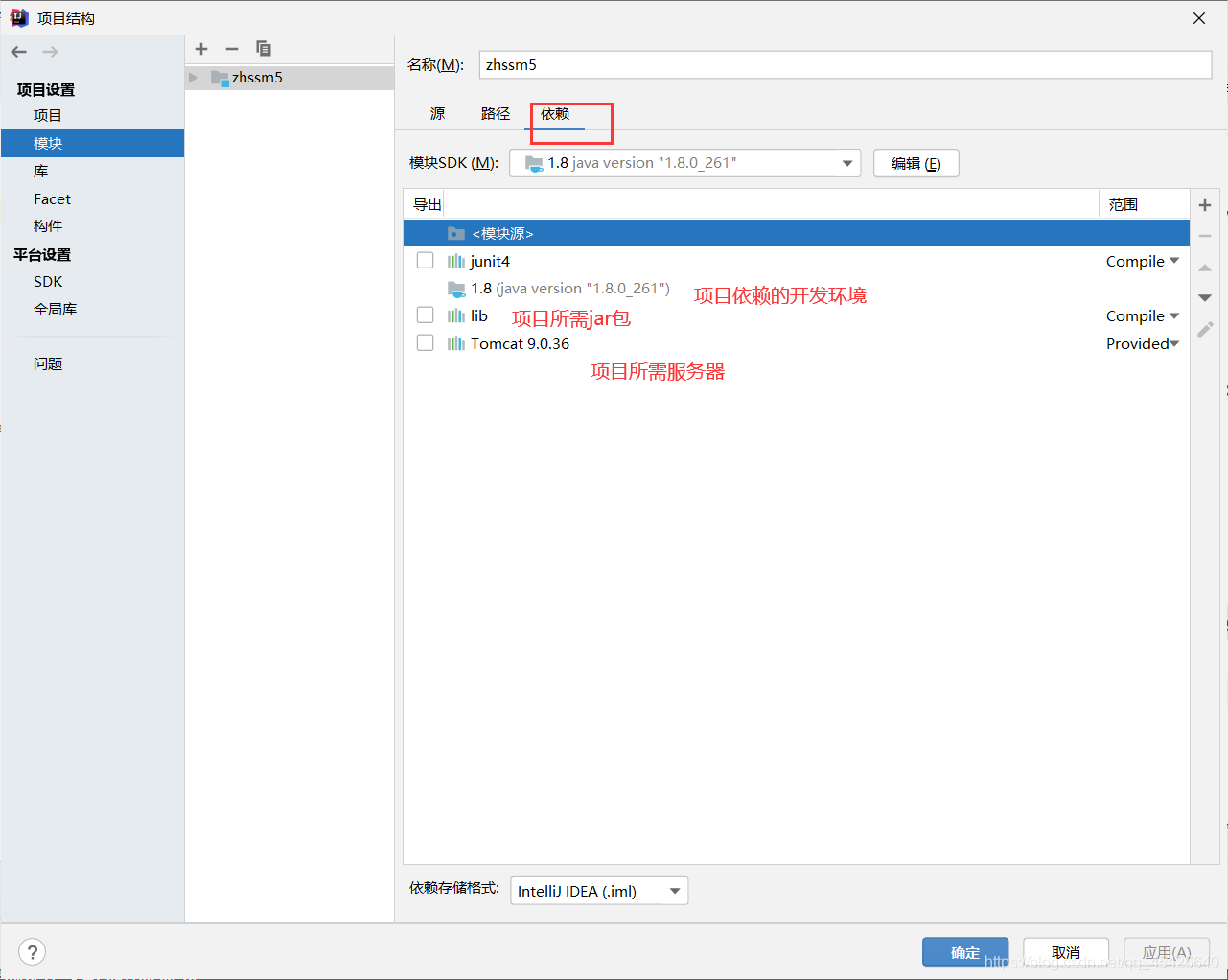Open help via question mark icon

pyautogui.click(x=33, y=952)
